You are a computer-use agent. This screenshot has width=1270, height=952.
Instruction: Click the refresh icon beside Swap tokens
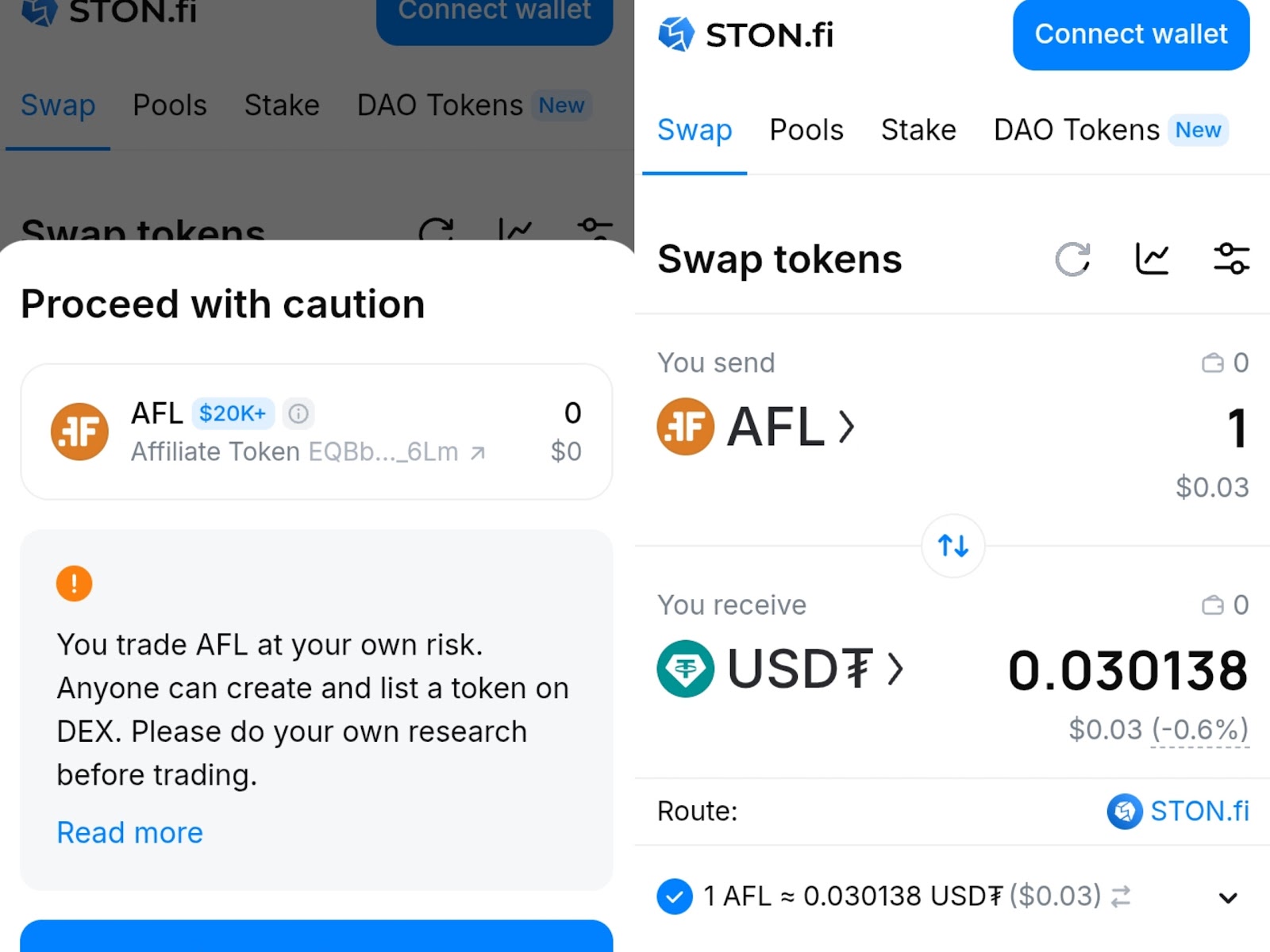pos(1073,259)
